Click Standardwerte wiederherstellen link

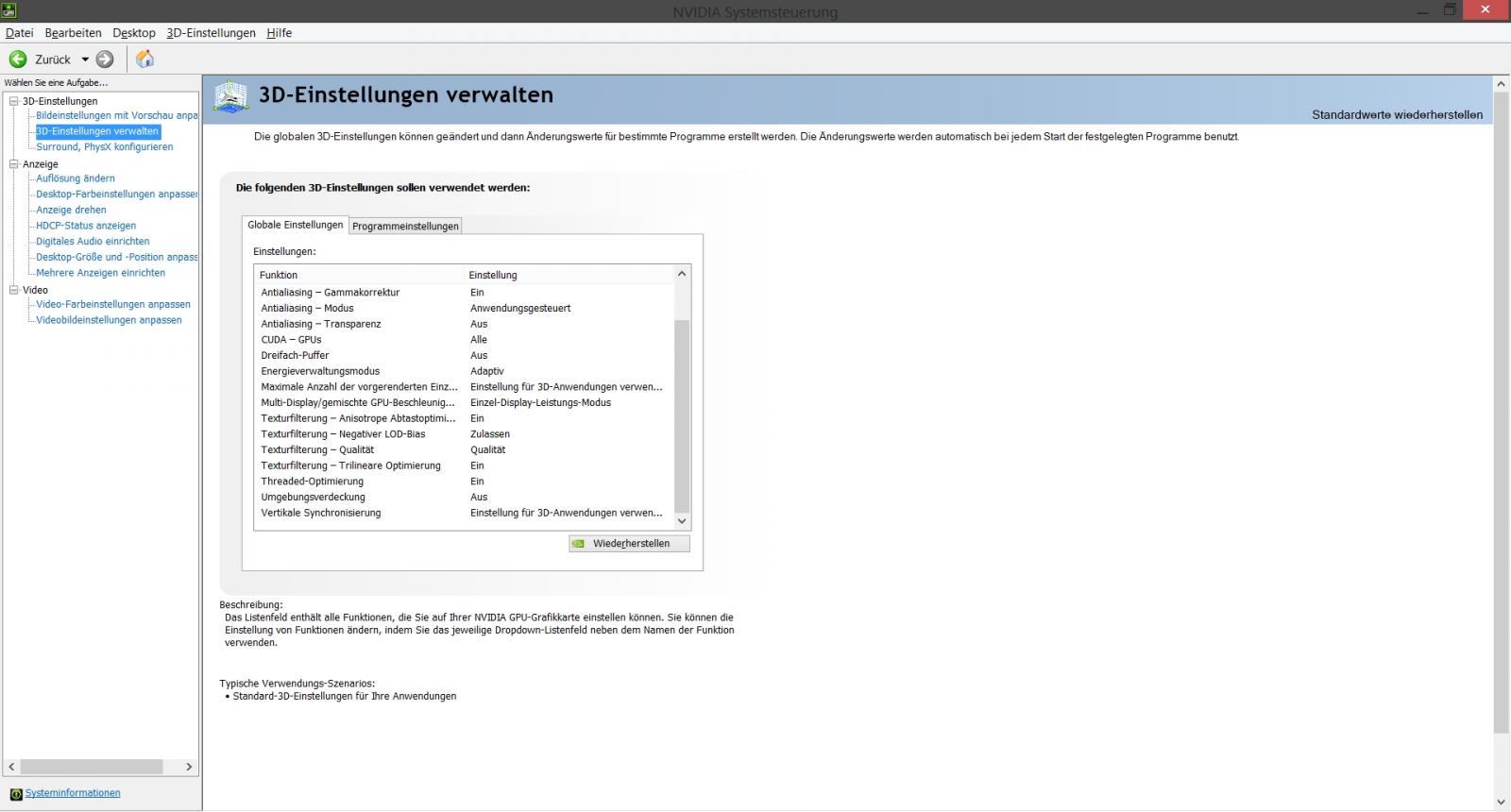[1397, 115]
